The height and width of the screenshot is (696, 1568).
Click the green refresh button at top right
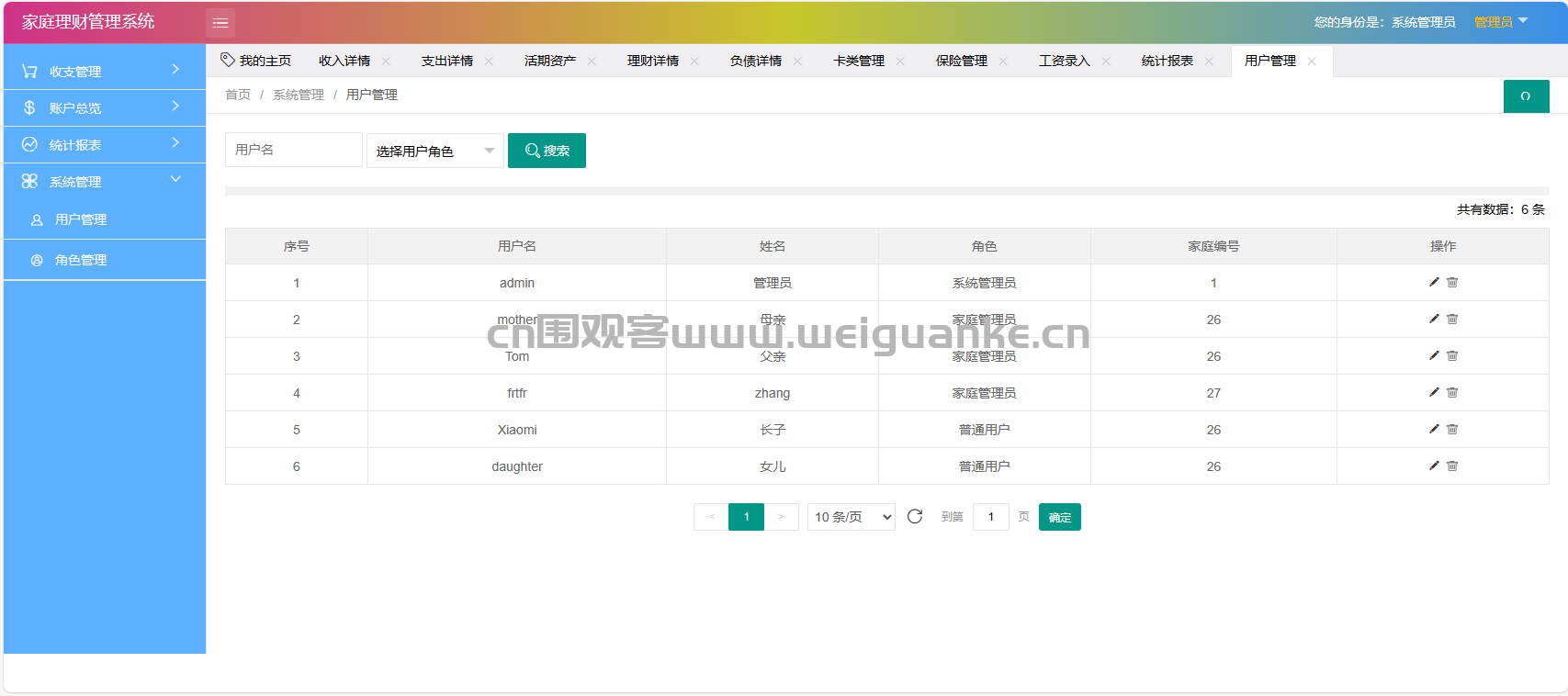[1526, 96]
